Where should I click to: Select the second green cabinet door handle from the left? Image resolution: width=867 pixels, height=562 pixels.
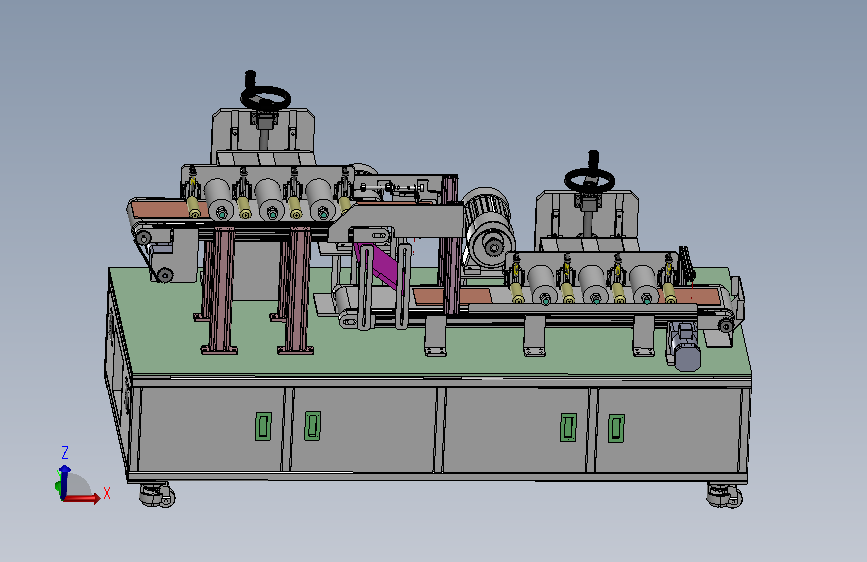click(x=313, y=426)
